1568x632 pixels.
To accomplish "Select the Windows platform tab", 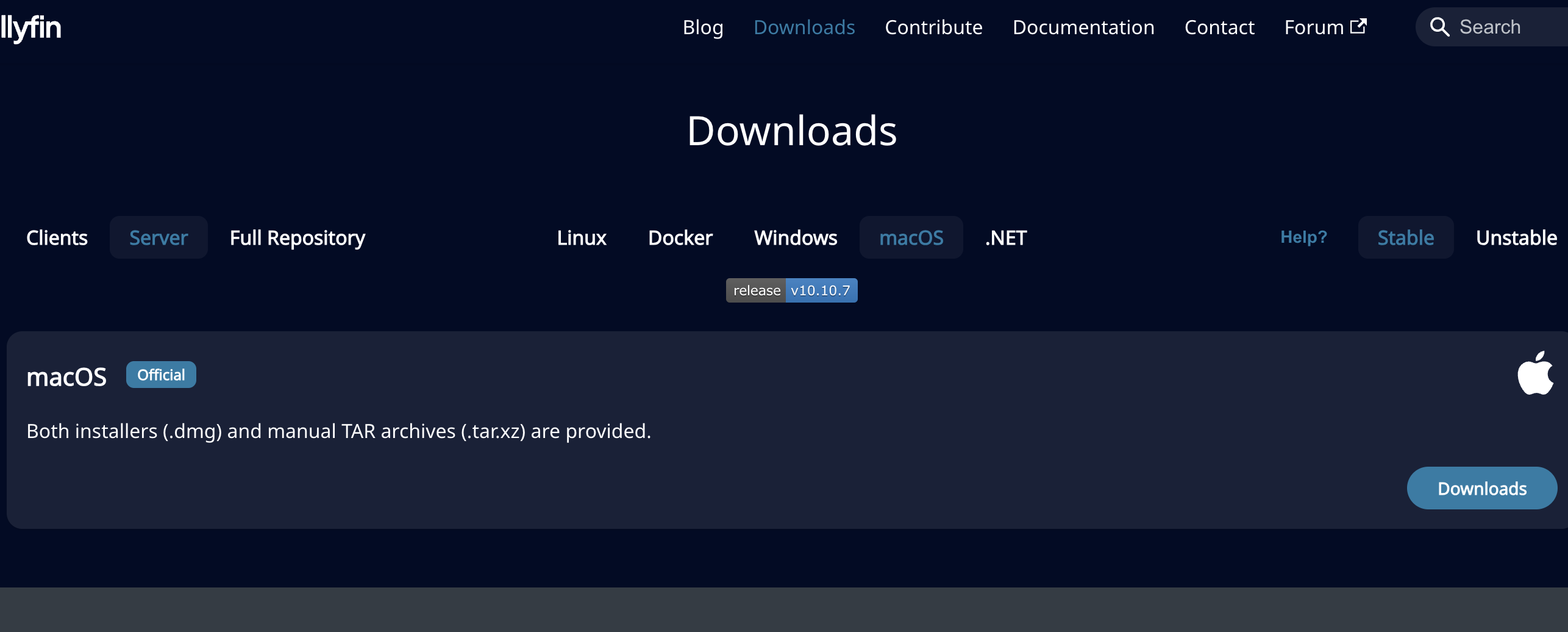I will (x=796, y=237).
